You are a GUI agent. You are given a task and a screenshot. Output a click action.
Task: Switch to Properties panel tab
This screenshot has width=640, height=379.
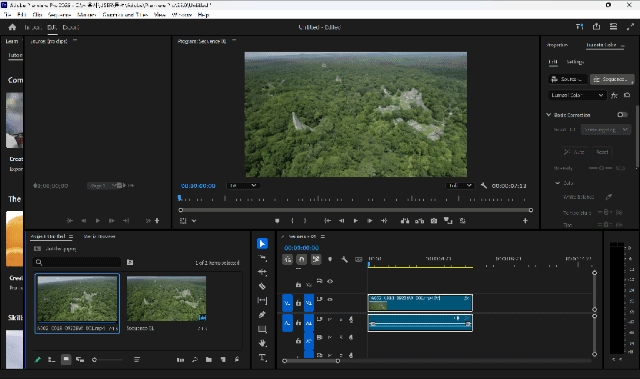tap(557, 45)
